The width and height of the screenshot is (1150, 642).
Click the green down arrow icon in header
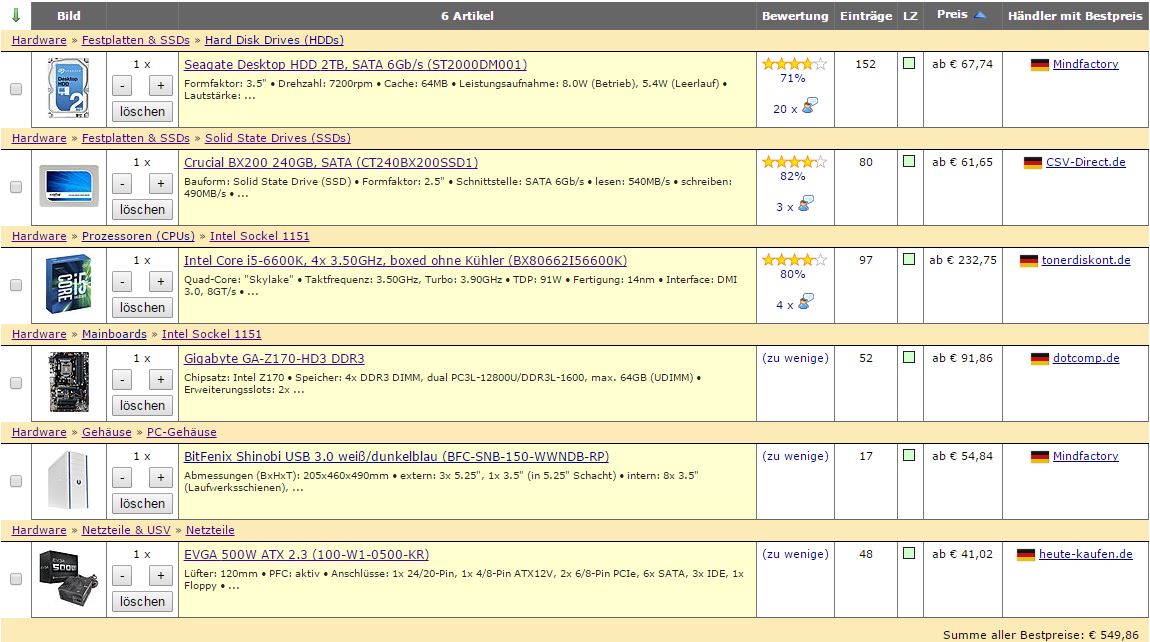click(x=16, y=15)
